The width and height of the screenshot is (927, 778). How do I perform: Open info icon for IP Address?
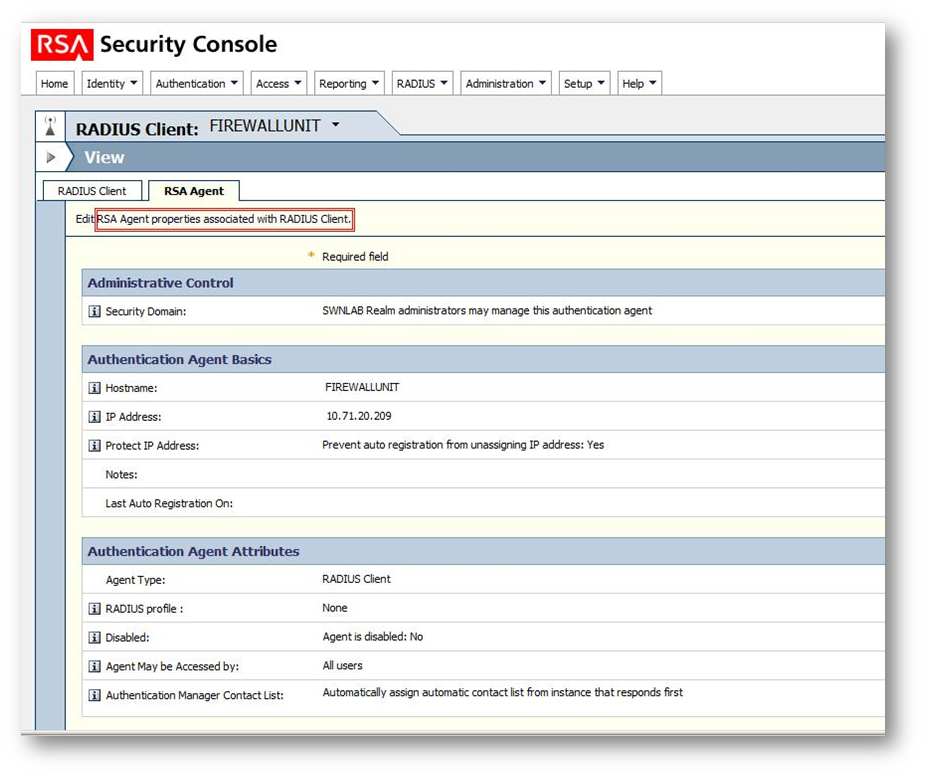click(x=94, y=417)
